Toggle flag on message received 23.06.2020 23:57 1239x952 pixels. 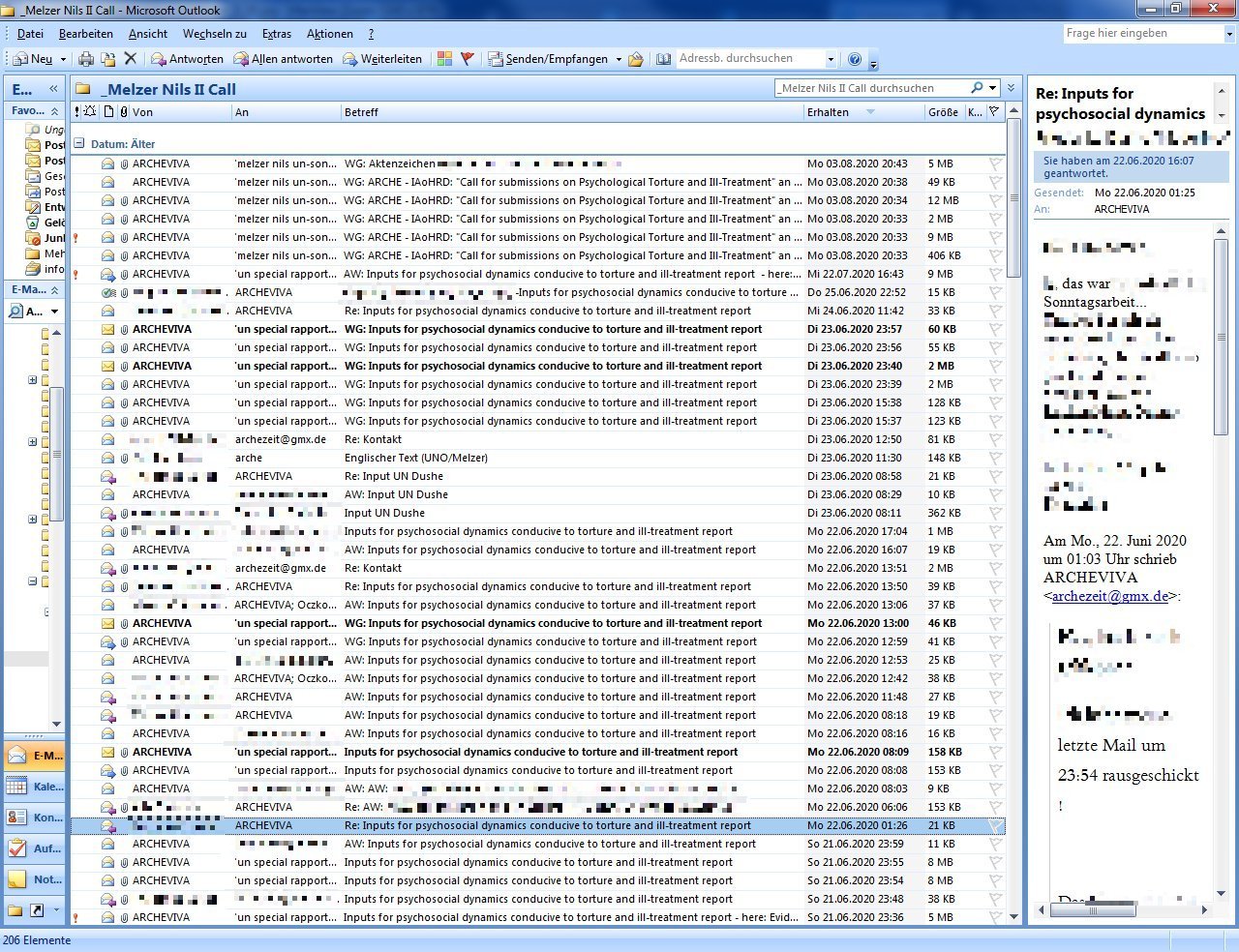[995, 330]
